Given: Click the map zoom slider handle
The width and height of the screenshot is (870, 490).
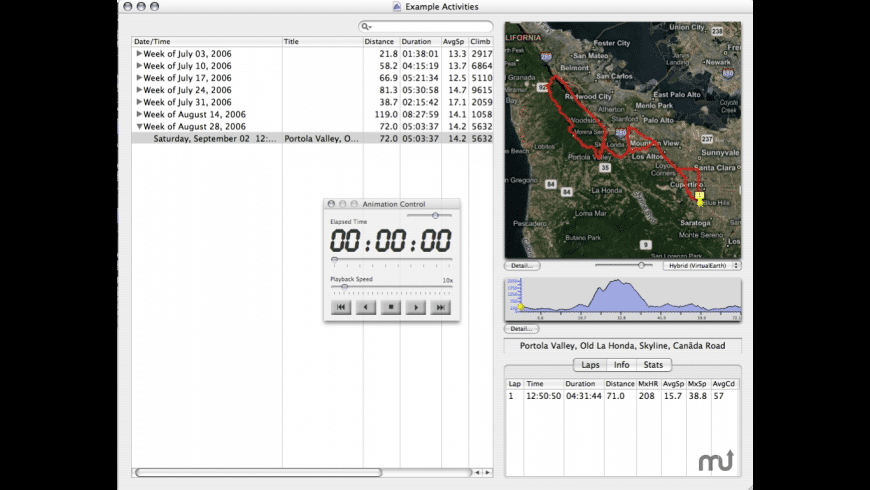Looking at the screenshot, I should click(x=641, y=265).
